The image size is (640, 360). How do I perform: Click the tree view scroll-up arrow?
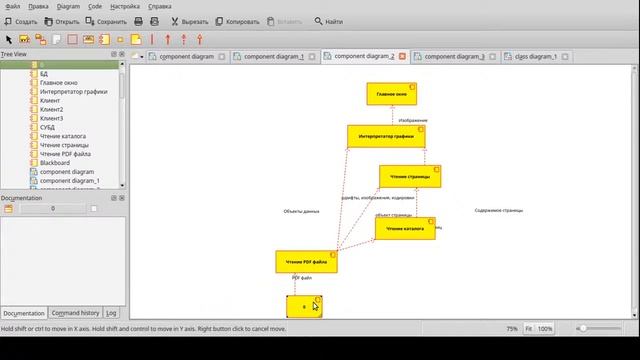pyautogui.click(x=122, y=64)
